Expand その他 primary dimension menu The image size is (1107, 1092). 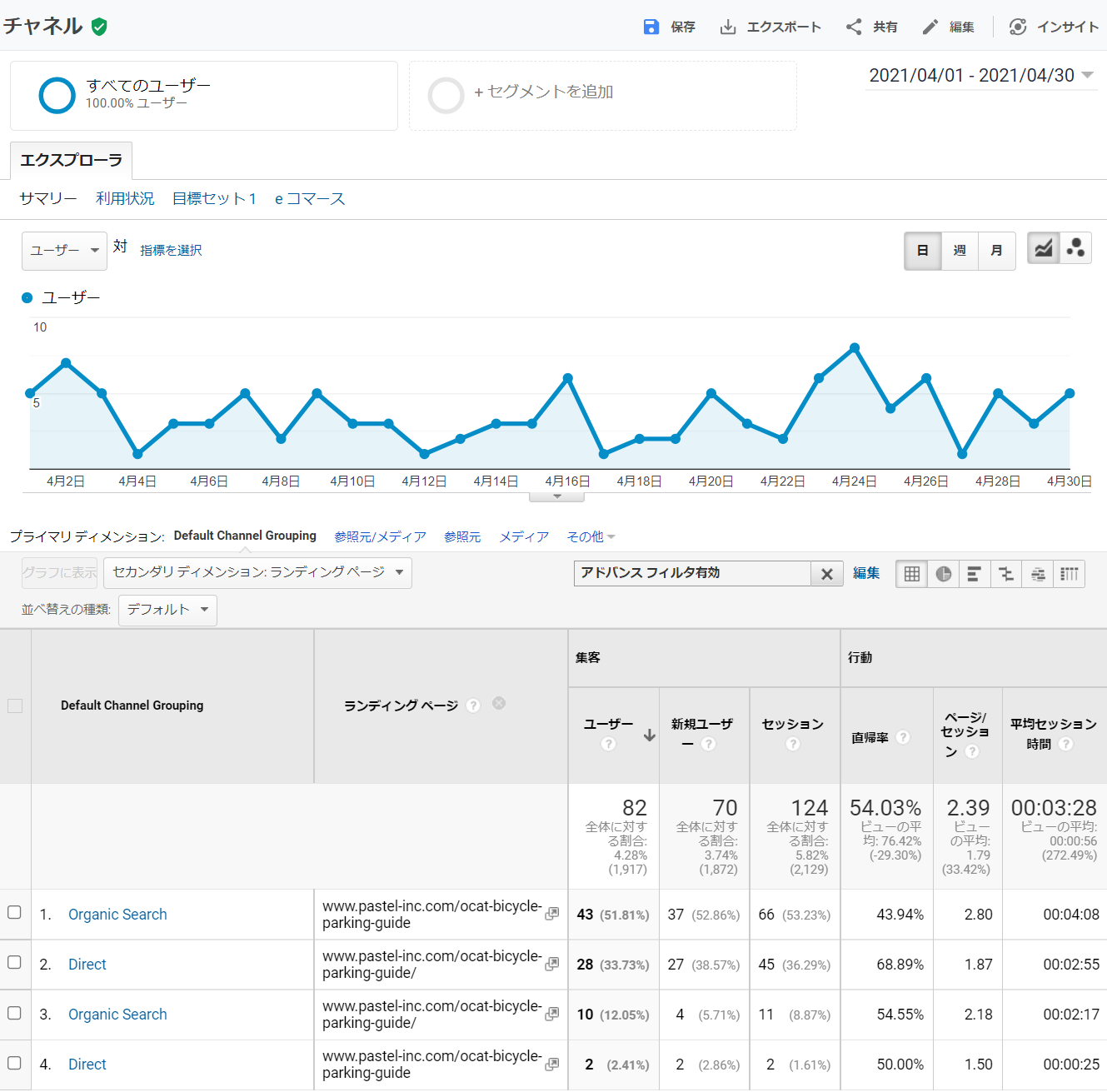(x=591, y=537)
